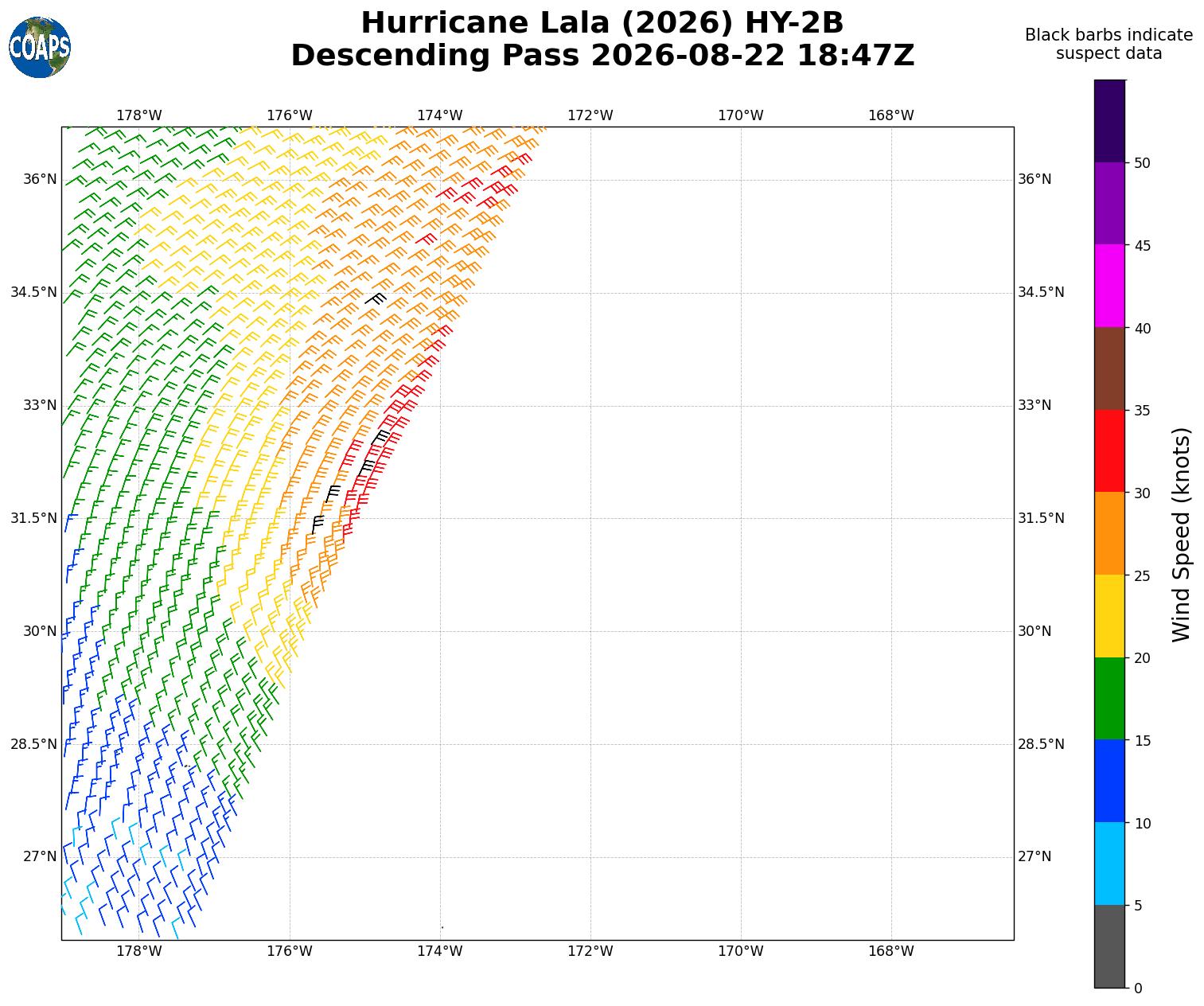The height and width of the screenshot is (1006, 1204).
Task: Pick the light blue 5–10 knot colorbar segment
Action: click(x=1110, y=864)
